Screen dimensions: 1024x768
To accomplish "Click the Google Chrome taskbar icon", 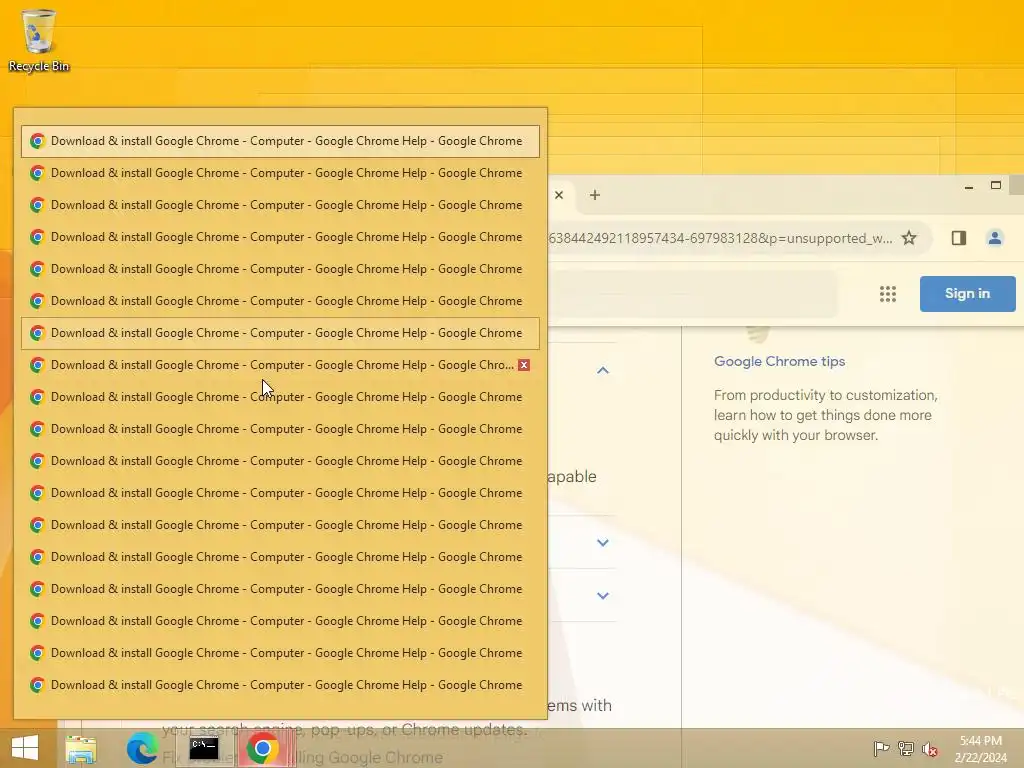I will click(263, 748).
